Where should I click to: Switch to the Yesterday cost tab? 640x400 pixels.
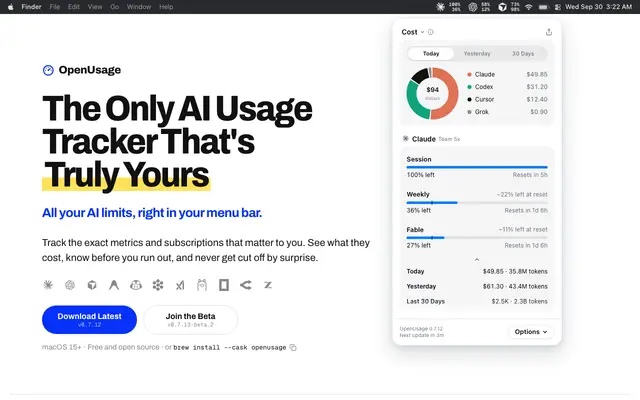477,53
